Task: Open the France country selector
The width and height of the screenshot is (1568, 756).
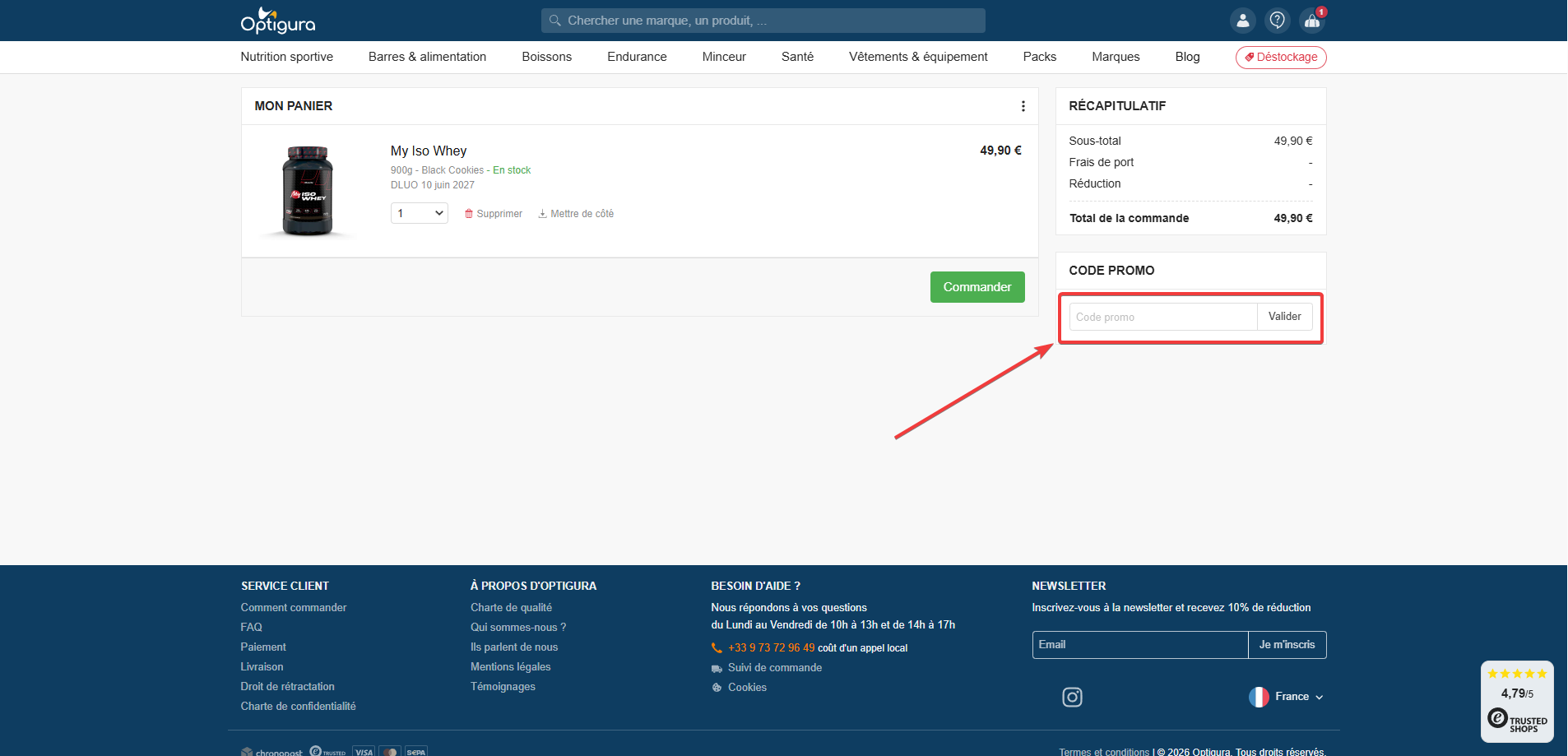Action: [1286, 697]
